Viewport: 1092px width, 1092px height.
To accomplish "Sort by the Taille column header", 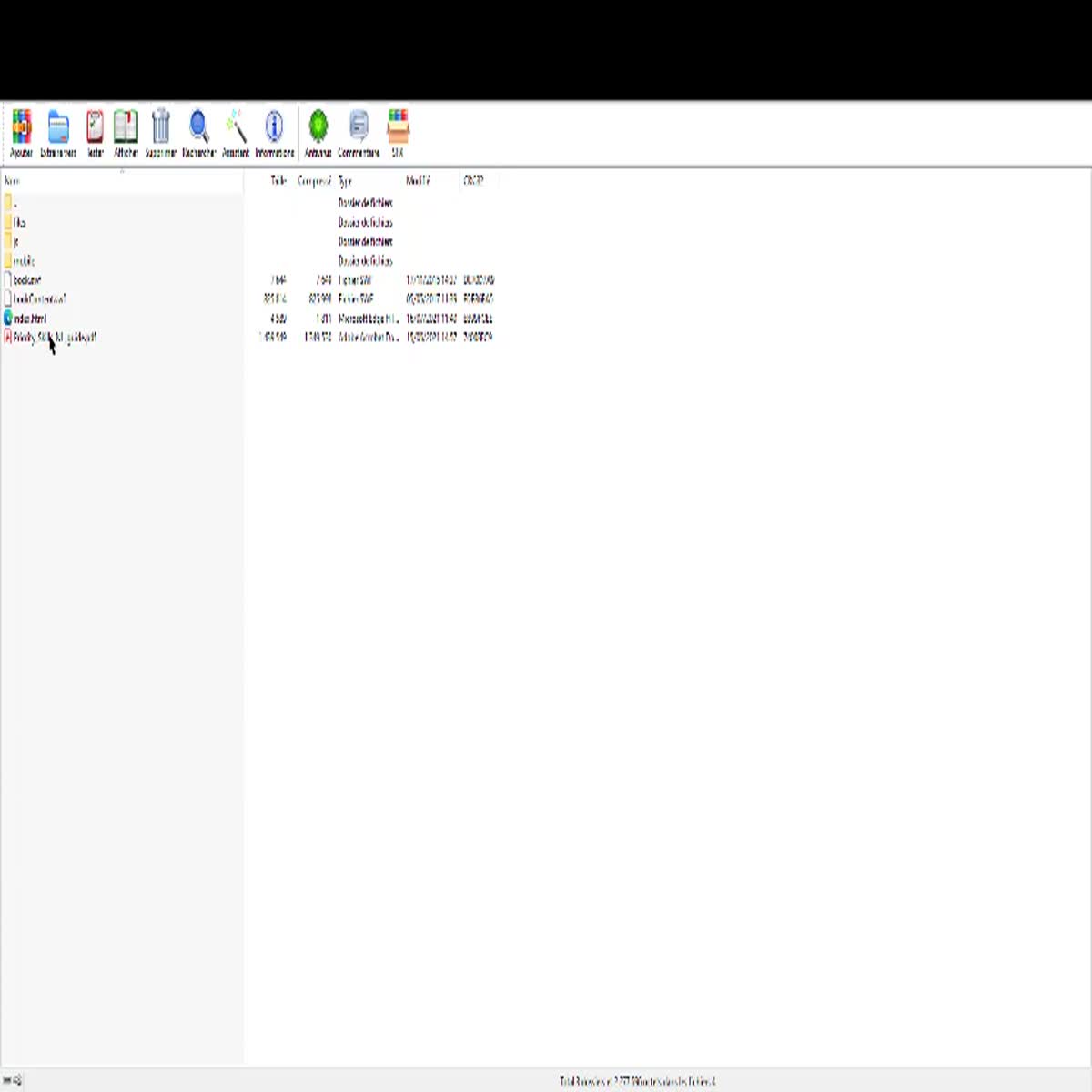I will (278, 181).
